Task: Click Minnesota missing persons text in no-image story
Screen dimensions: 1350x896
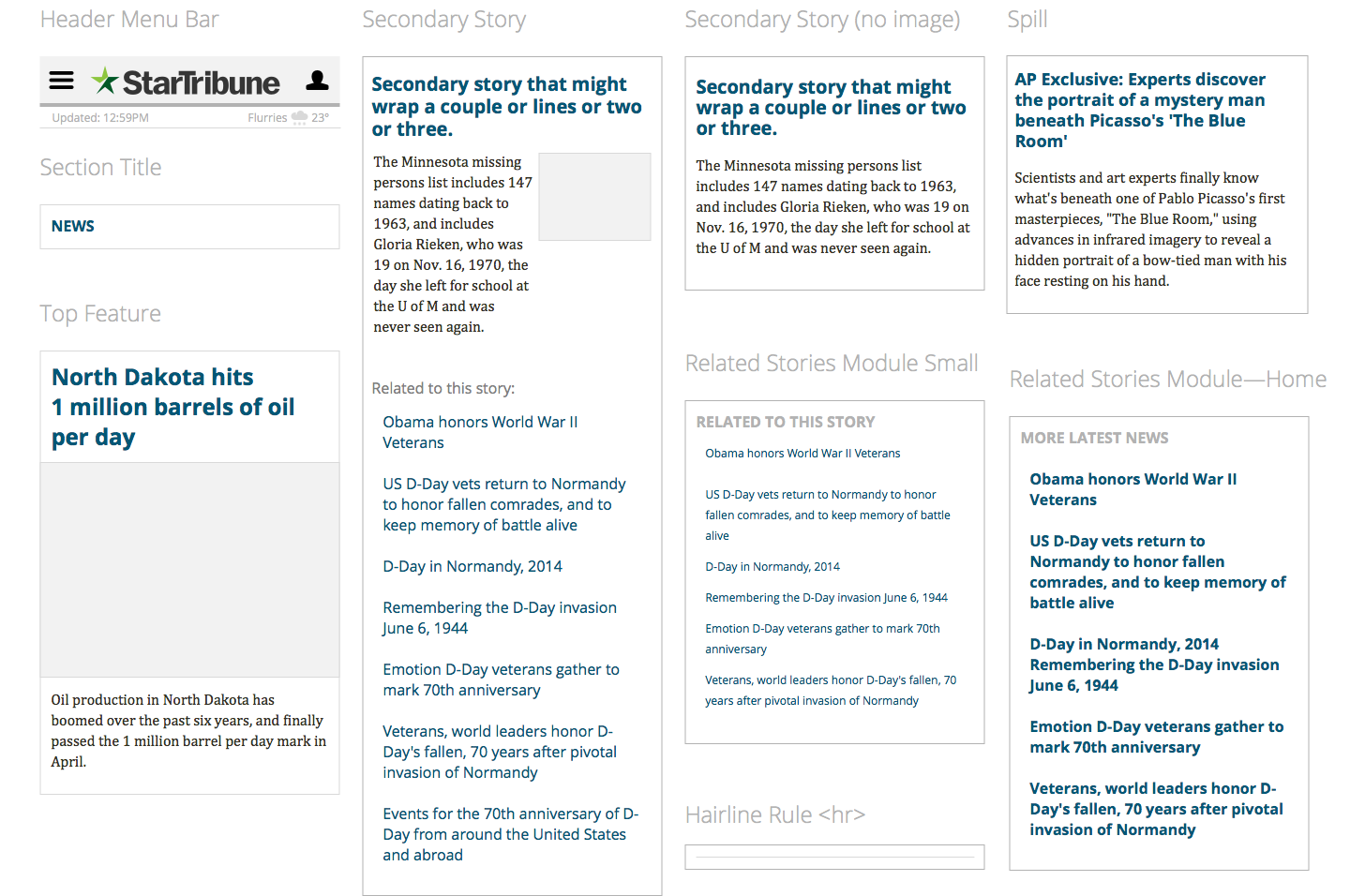Action: coord(832,207)
